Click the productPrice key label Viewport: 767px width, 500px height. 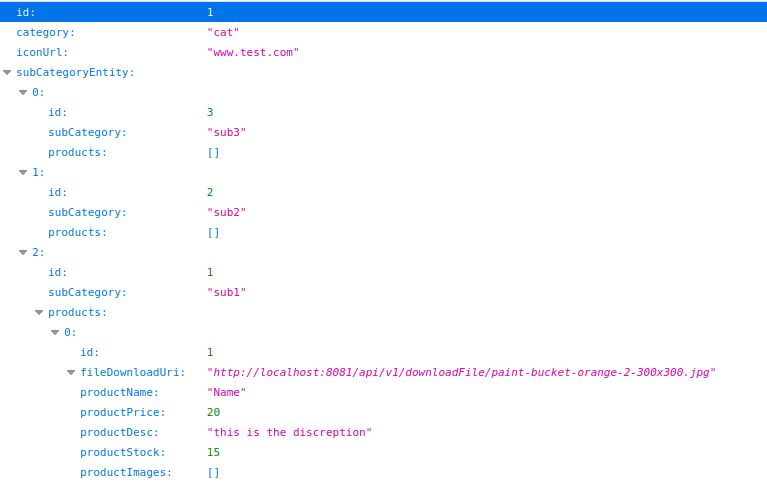tap(123, 412)
